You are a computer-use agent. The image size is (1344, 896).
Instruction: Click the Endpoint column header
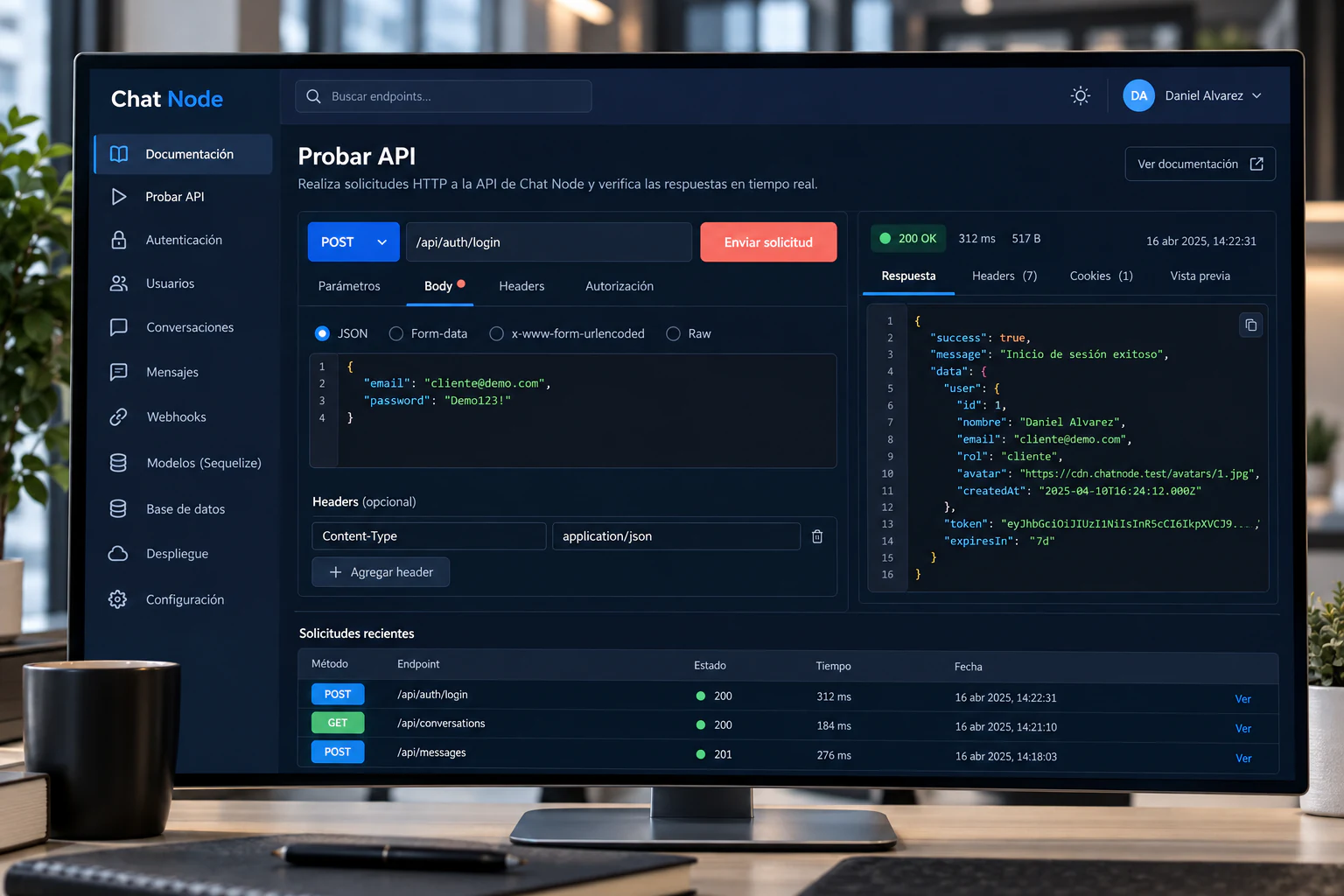(418, 664)
